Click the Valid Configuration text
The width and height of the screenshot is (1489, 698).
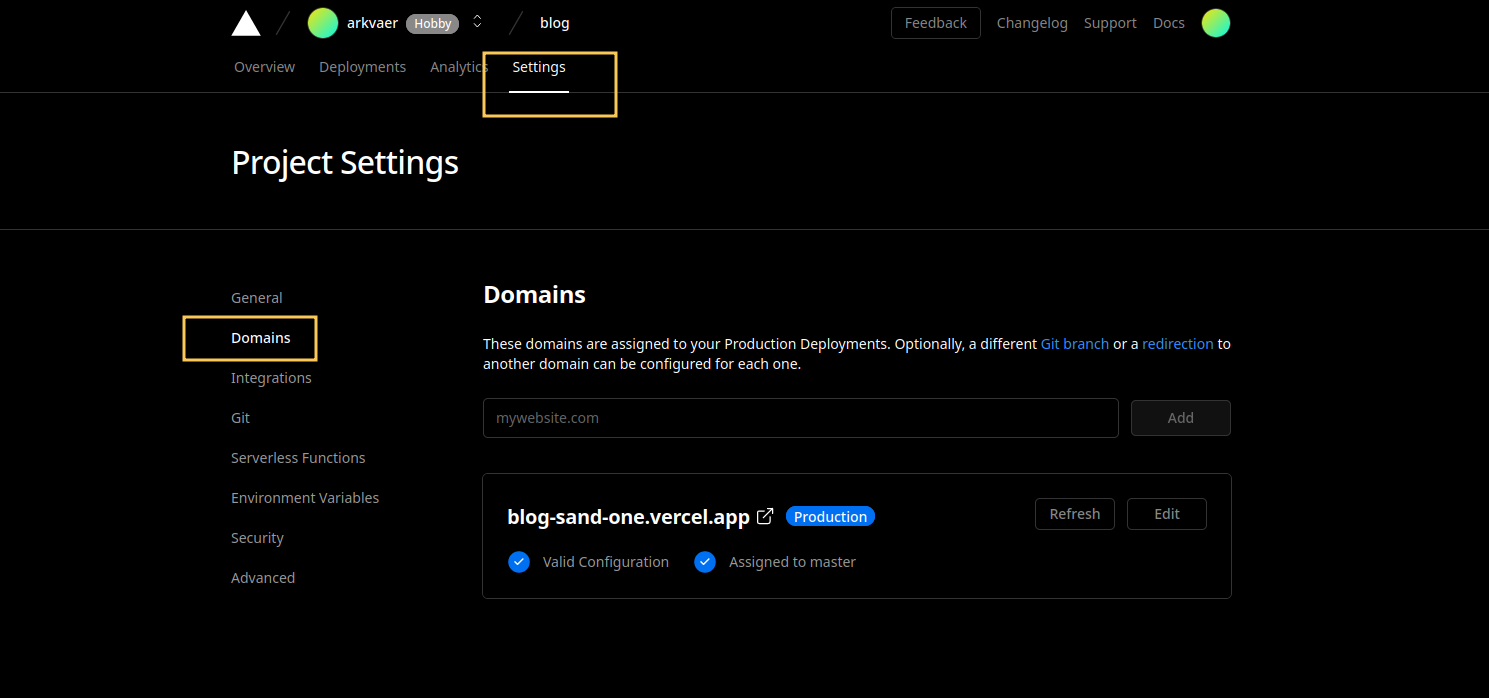point(606,562)
